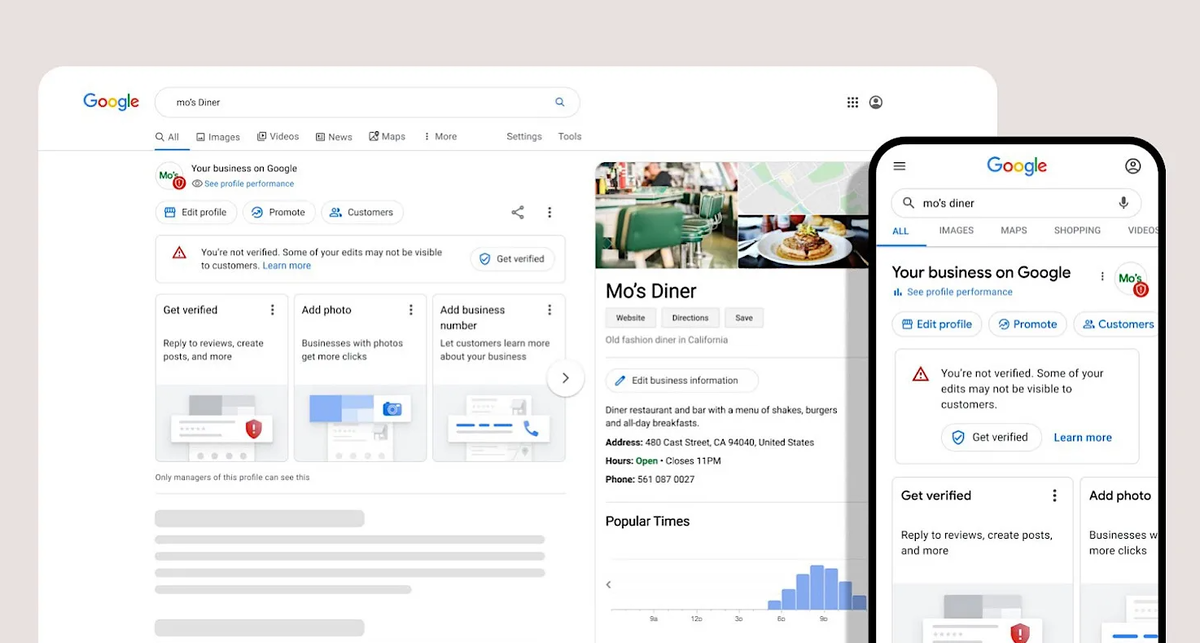
Task: Click Edit business information button
Action: tap(681, 381)
